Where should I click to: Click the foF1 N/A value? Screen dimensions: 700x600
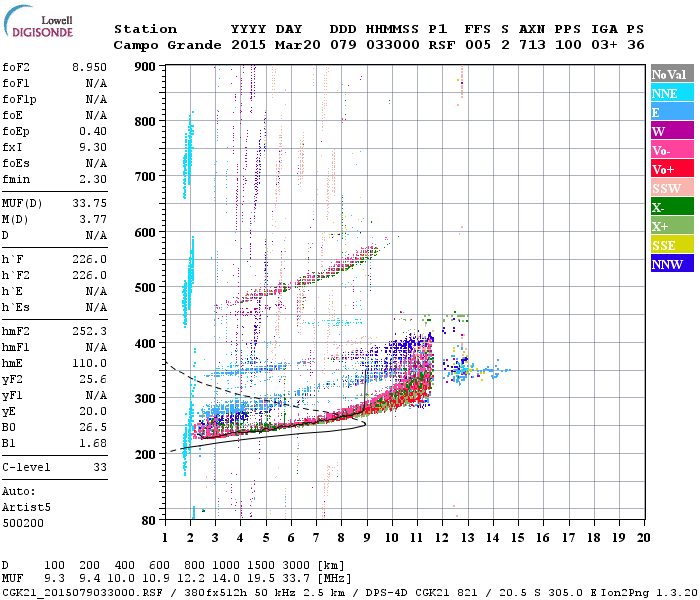click(96, 83)
